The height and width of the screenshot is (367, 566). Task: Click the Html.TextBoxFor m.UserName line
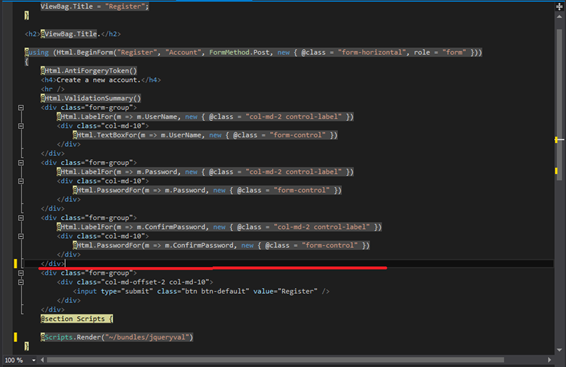coord(205,135)
